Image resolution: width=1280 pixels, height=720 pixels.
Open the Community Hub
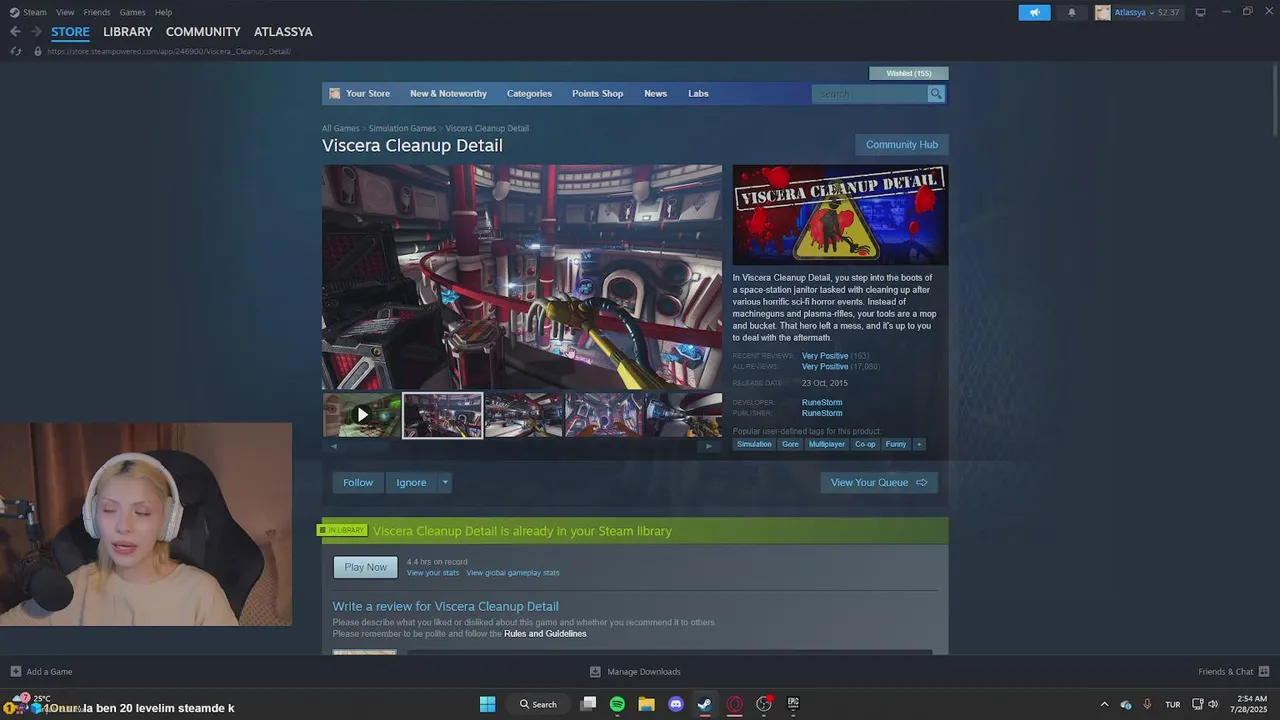pos(902,145)
